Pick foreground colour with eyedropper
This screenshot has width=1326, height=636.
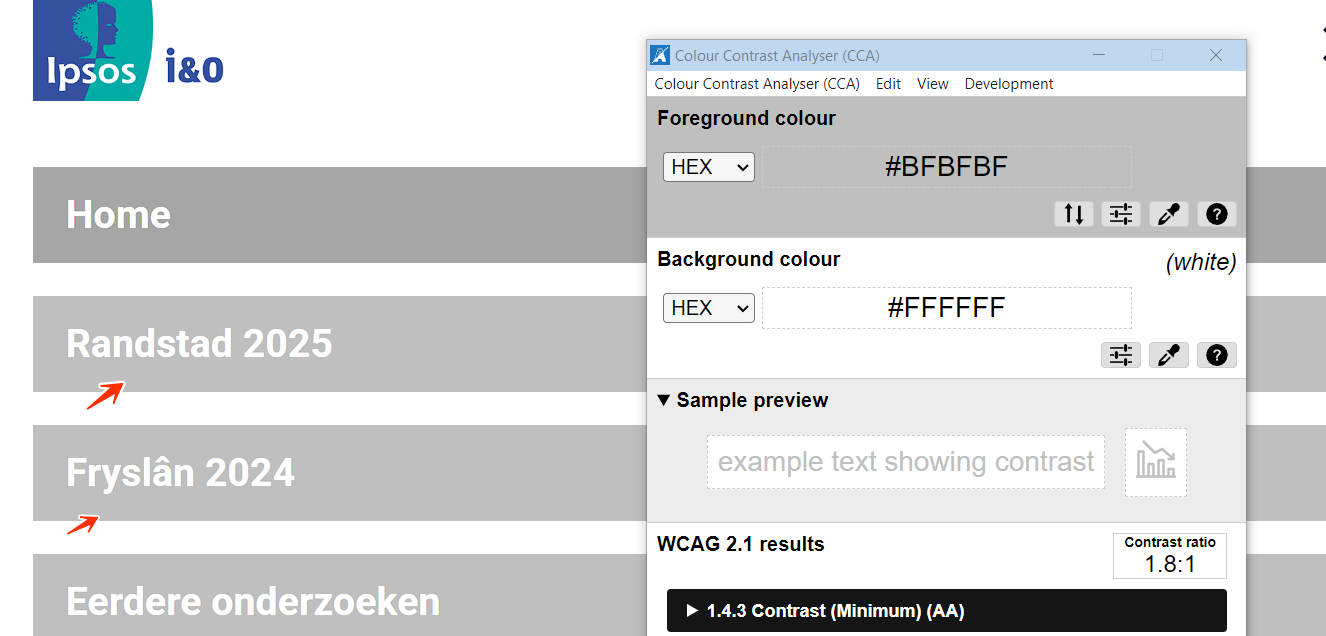click(1168, 214)
